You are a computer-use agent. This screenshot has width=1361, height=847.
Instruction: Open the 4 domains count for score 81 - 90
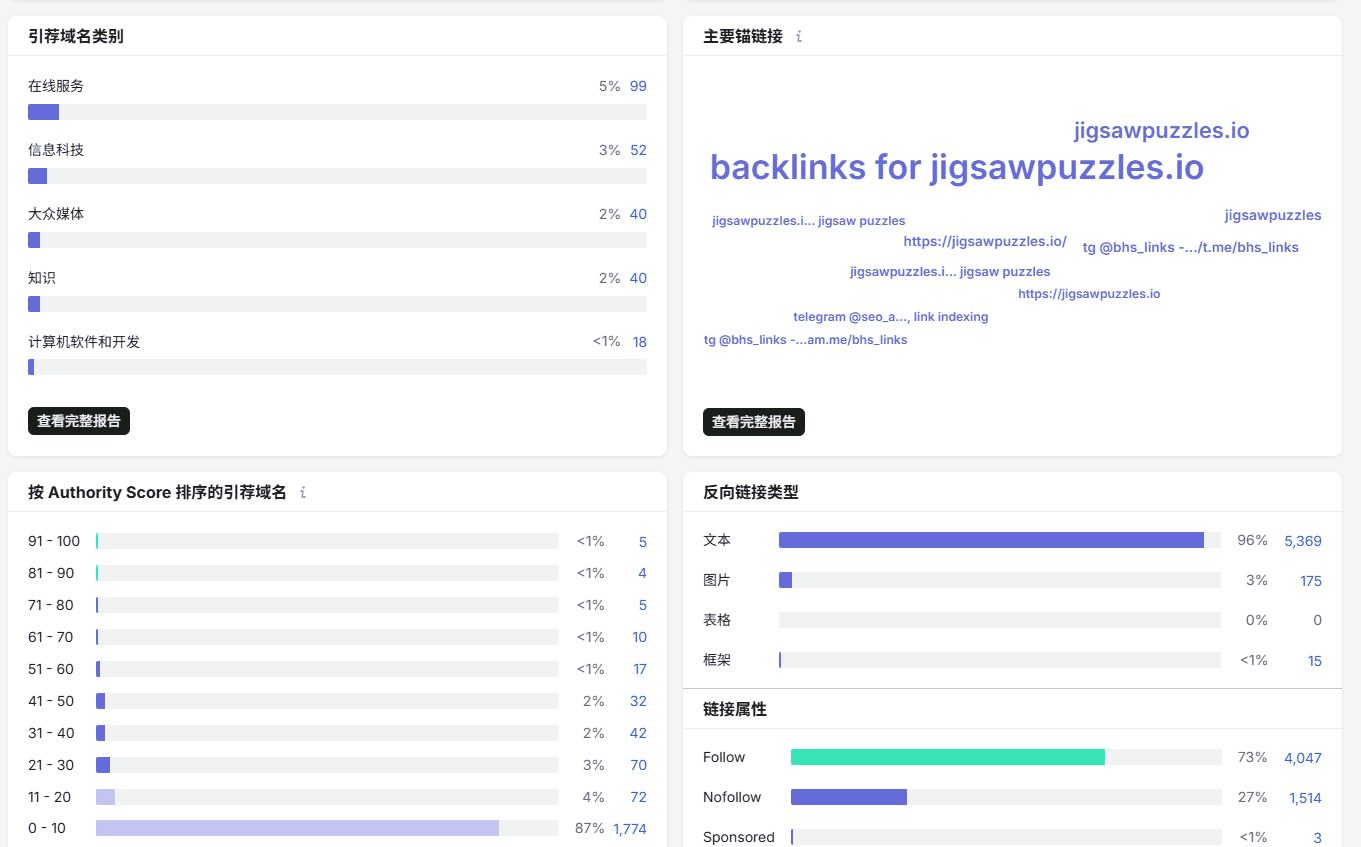[x=643, y=574]
